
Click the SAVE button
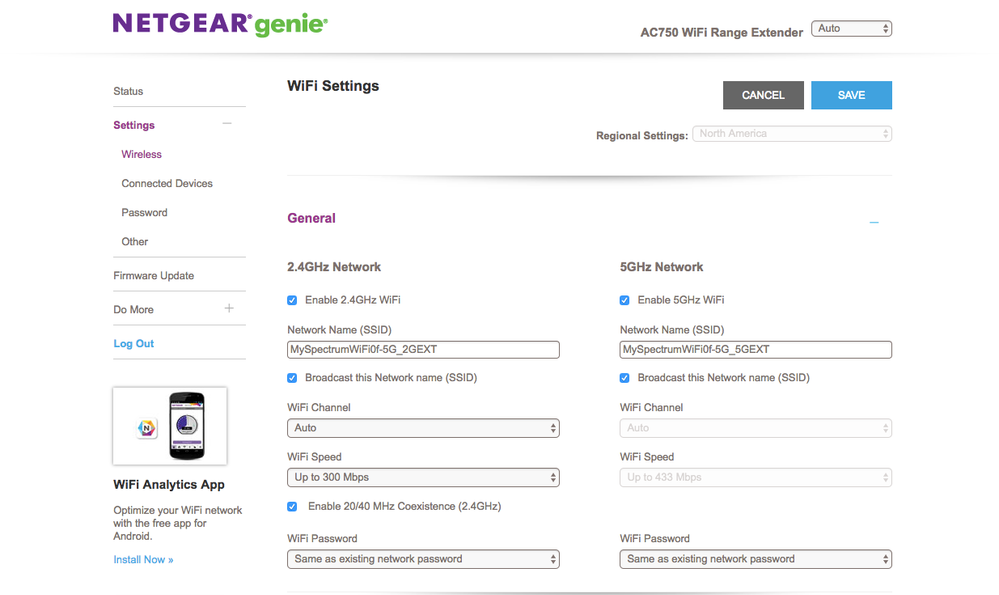851,95
